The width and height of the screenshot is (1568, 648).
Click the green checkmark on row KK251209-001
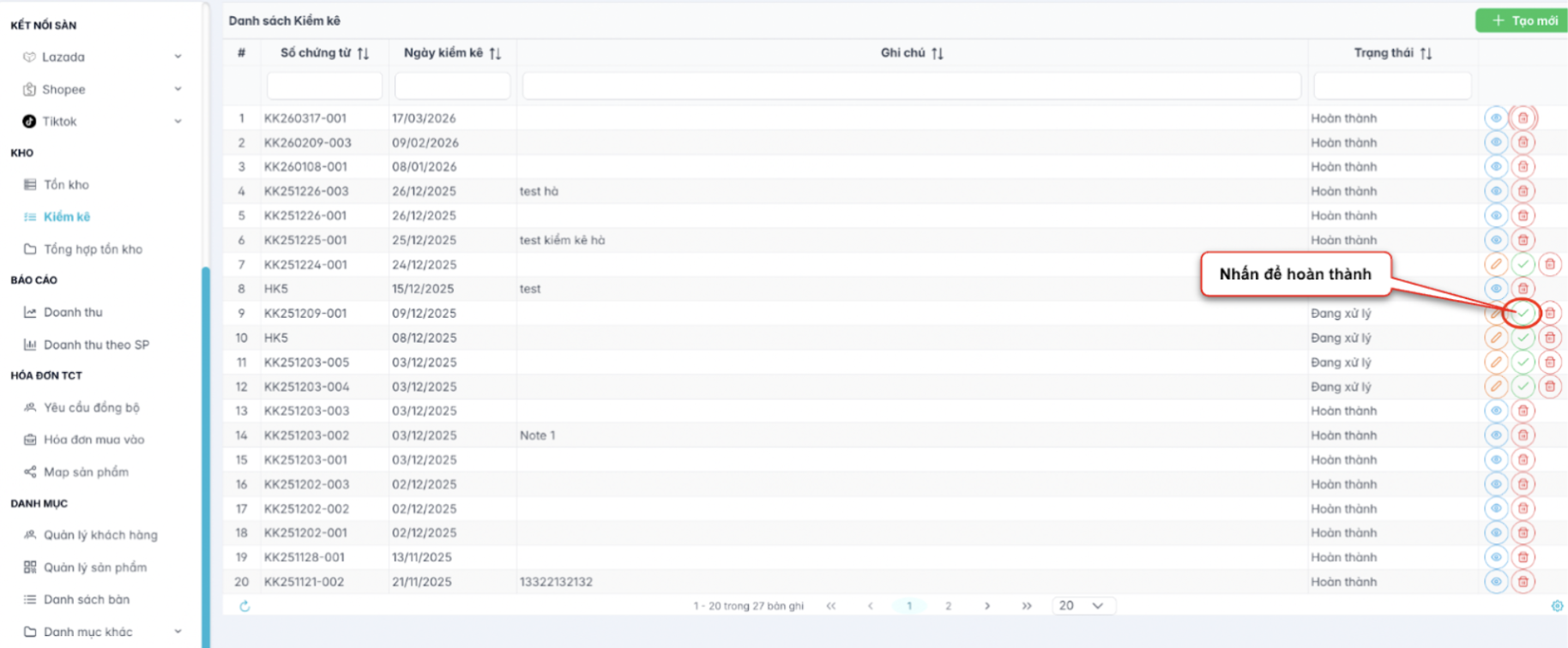tap(1523, 314)
